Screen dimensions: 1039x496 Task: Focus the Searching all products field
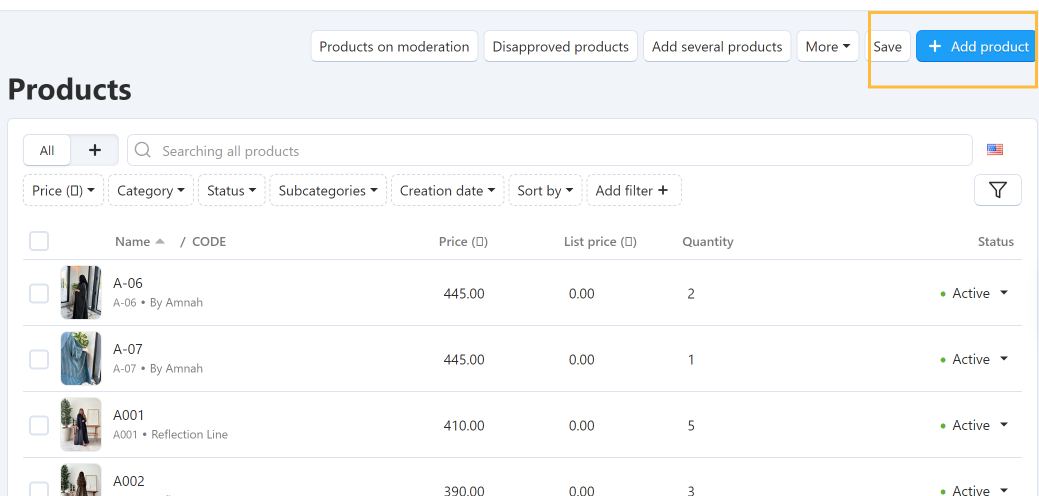click(550, 150)
